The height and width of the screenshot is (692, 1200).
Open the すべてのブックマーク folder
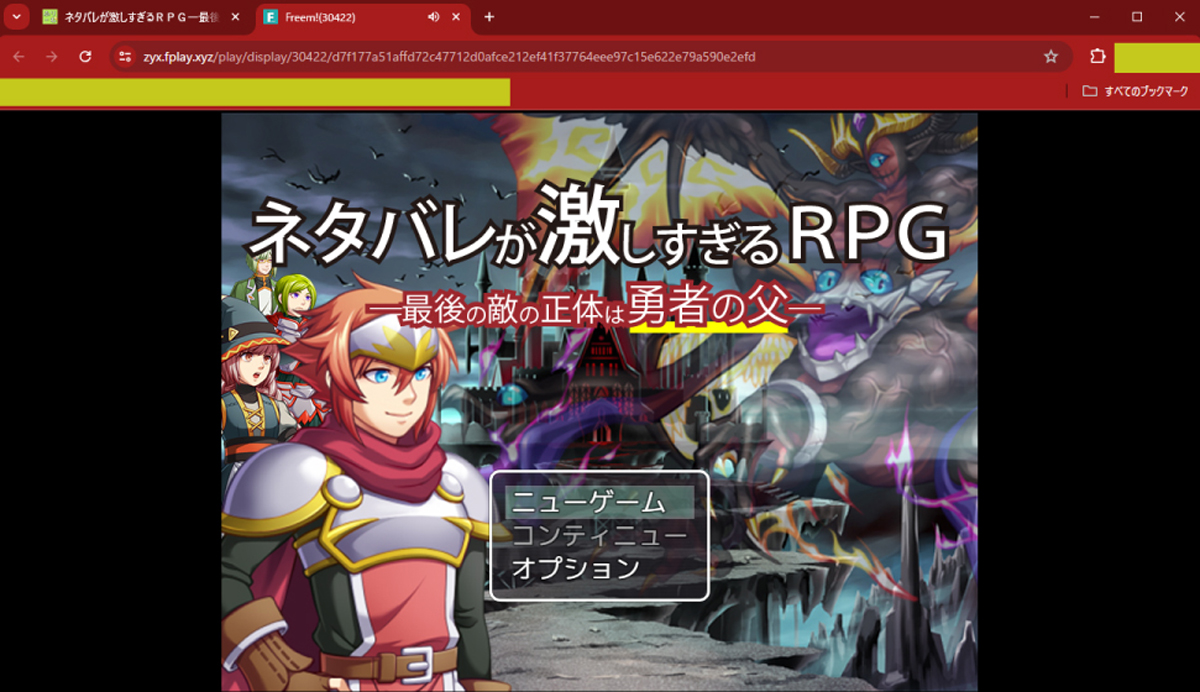click(x=1134, y=91)
